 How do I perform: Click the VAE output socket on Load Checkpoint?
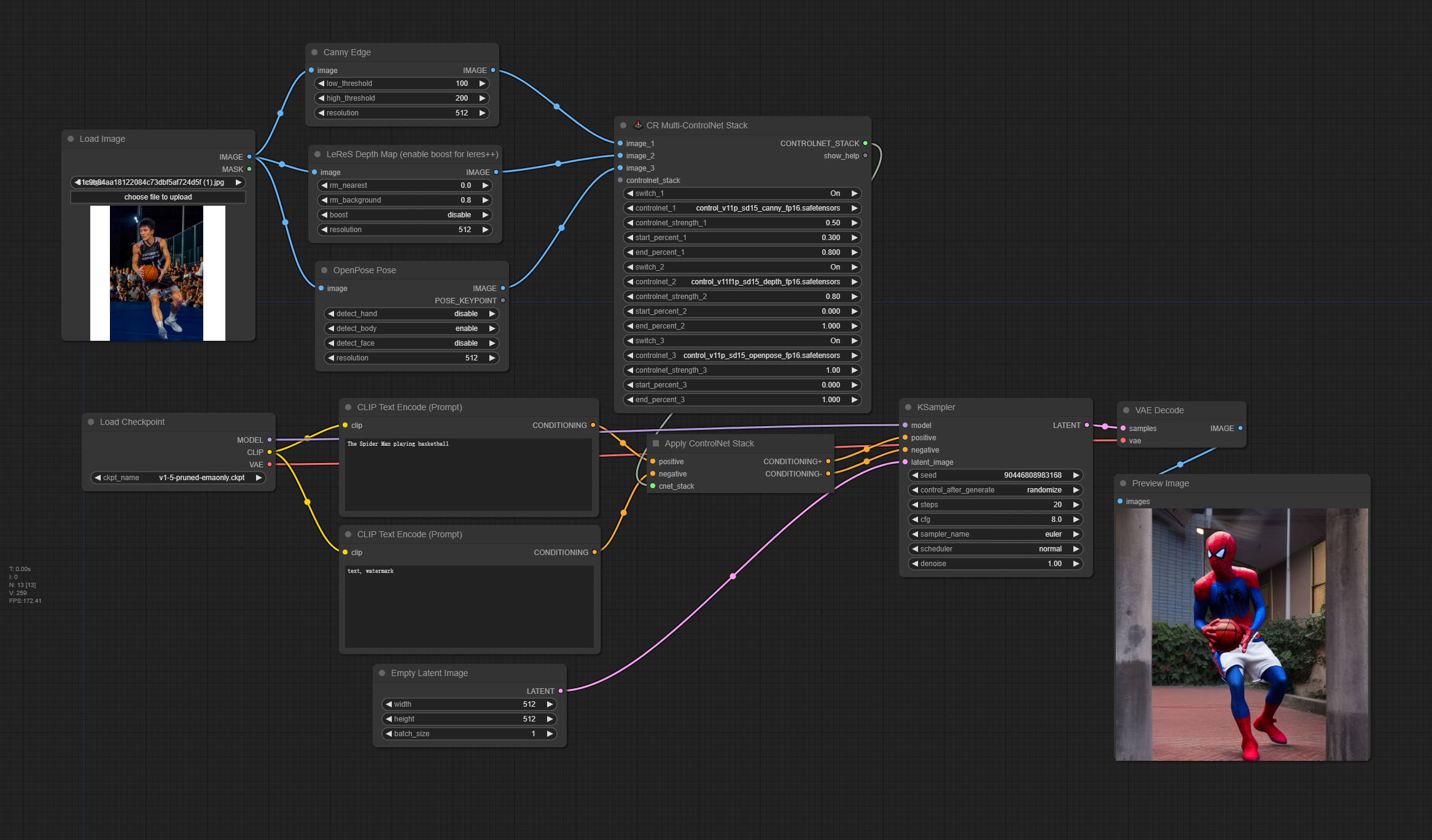[x=270, y=464]
